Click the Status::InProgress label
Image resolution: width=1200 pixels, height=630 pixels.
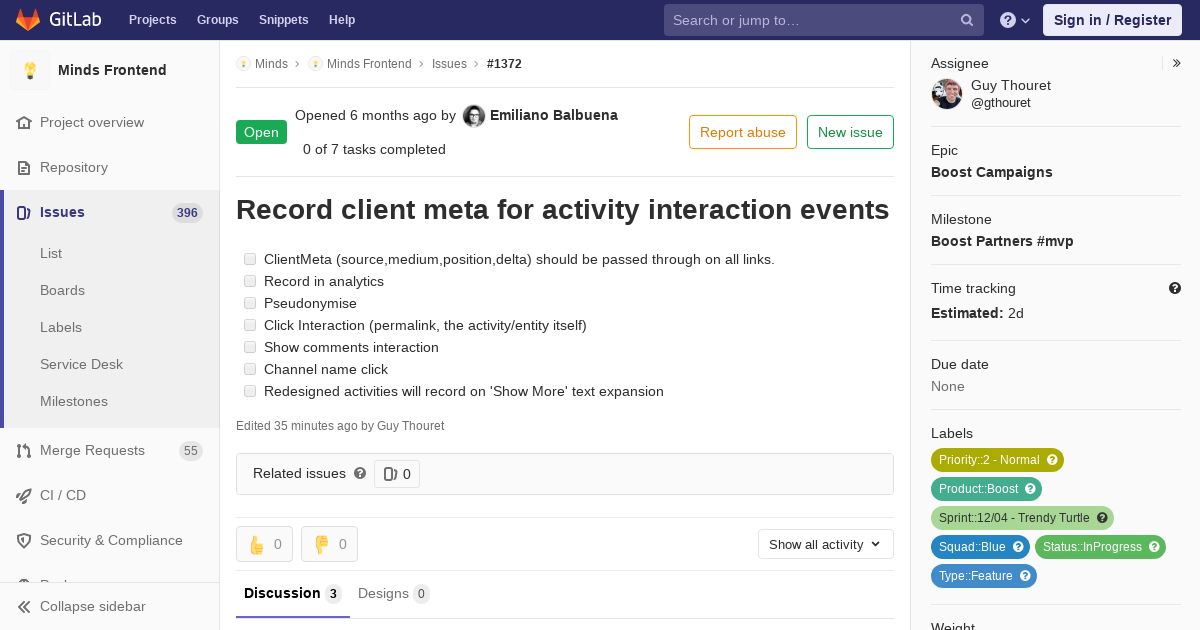[x=1100, y=547]
